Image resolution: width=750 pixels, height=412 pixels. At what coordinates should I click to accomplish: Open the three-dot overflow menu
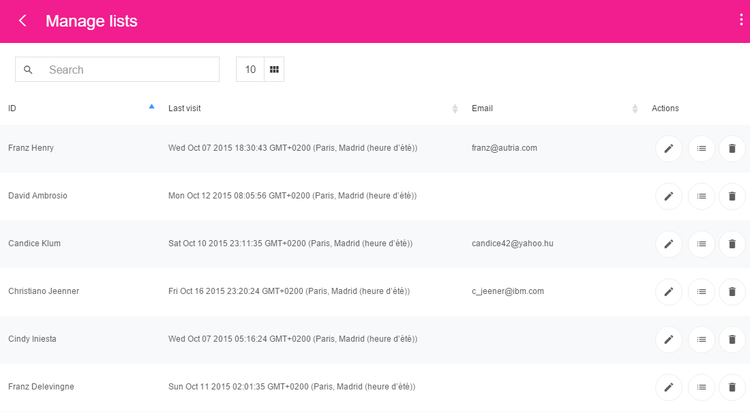click(x=741, y=20)
